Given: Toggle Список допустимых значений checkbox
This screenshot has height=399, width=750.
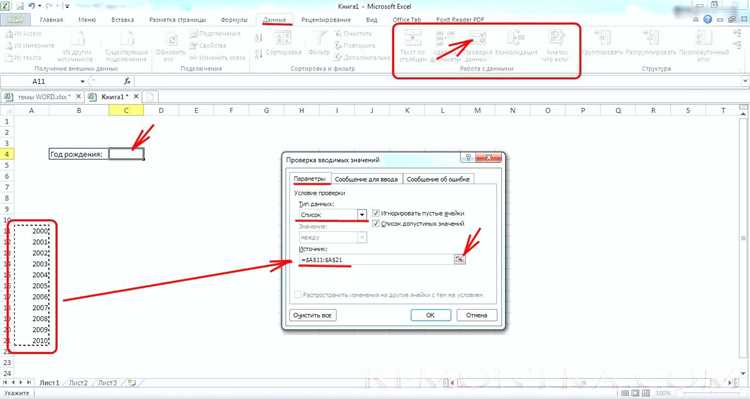Looking at the screenshot, I should tap(376, 223).
